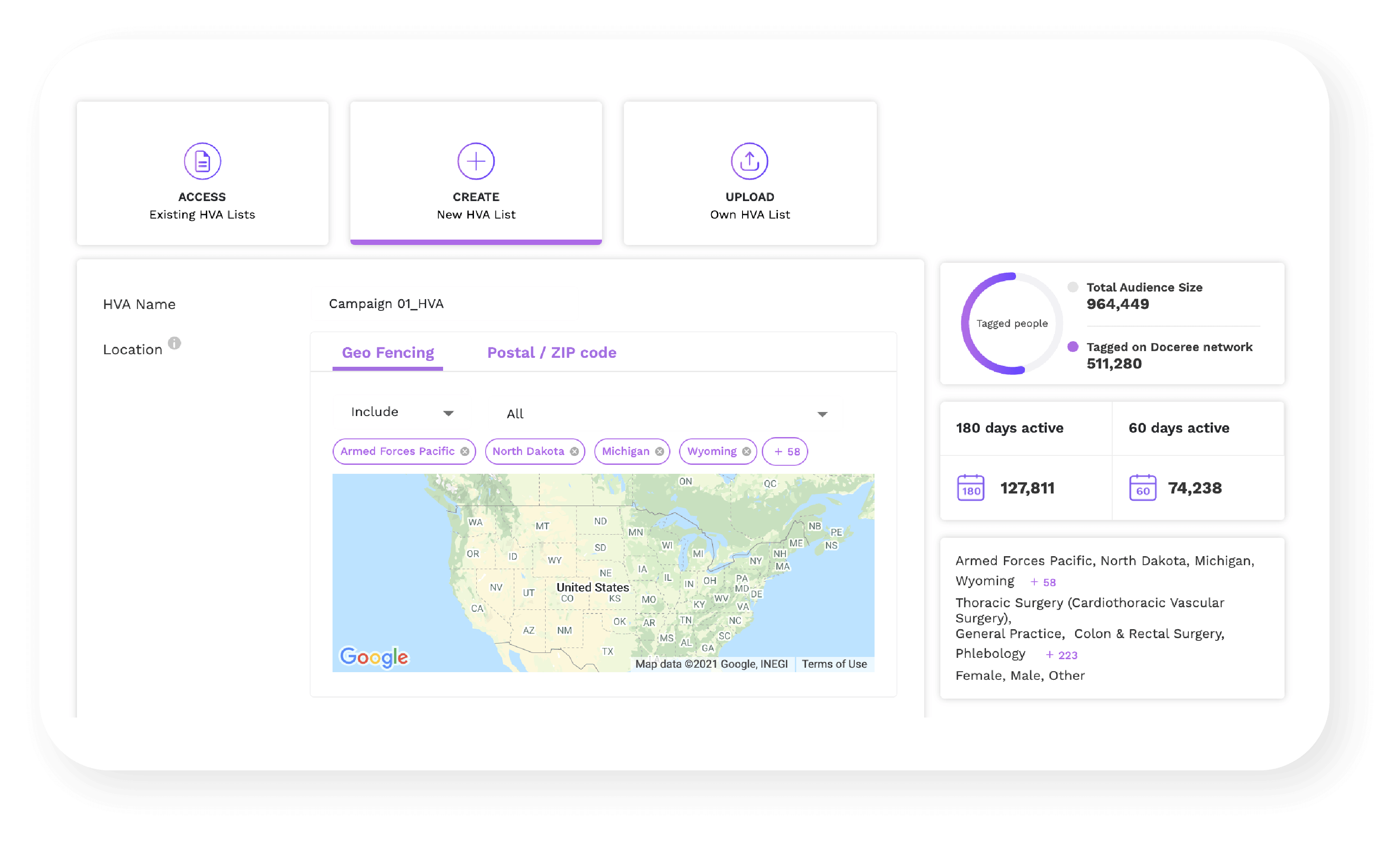Image resolution: width=1400 pixels, height=841 pixels.
Task: Select the 74,238 active count
Action: click(x=1195, y=488)
